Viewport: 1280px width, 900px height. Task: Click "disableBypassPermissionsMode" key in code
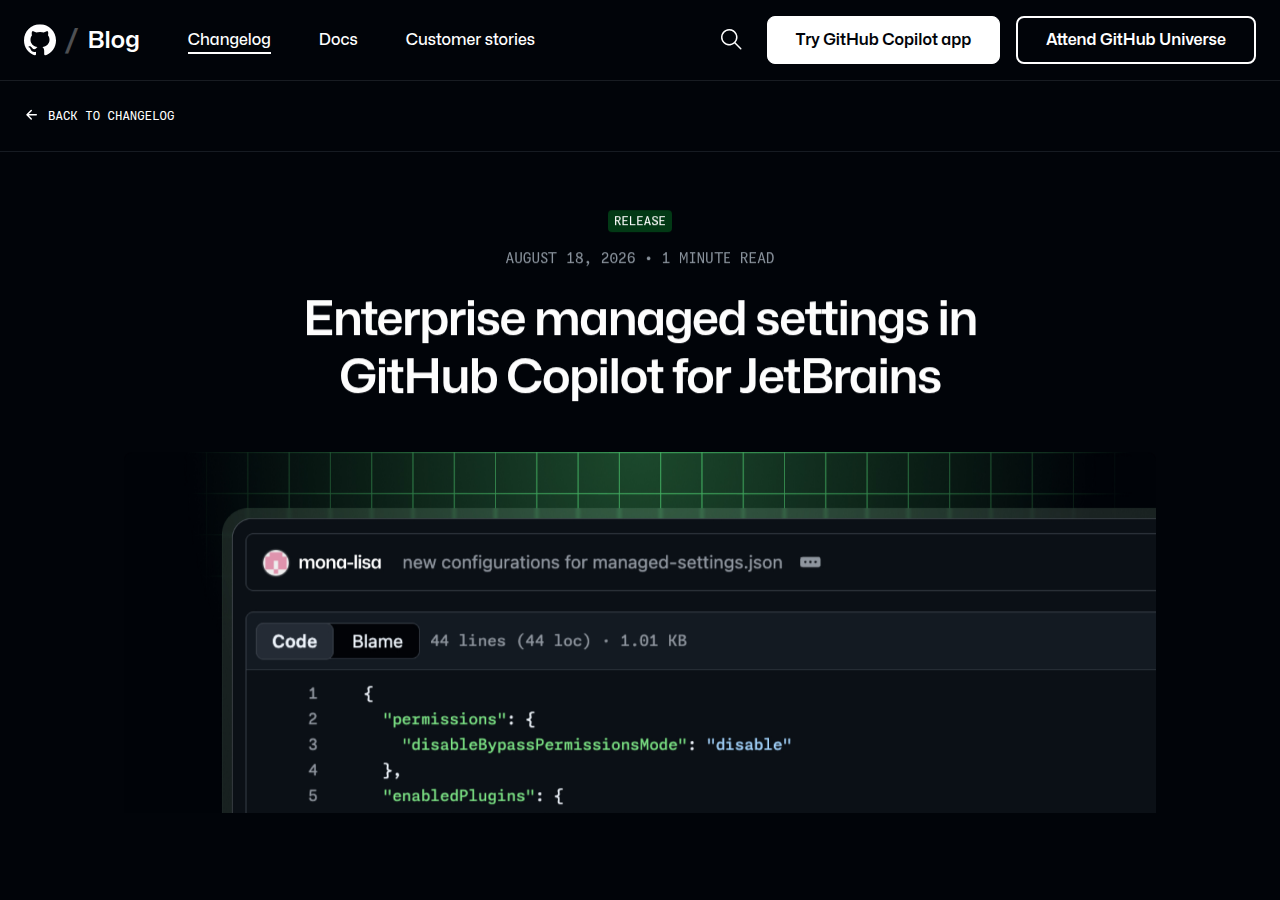(x=545, y=745)
